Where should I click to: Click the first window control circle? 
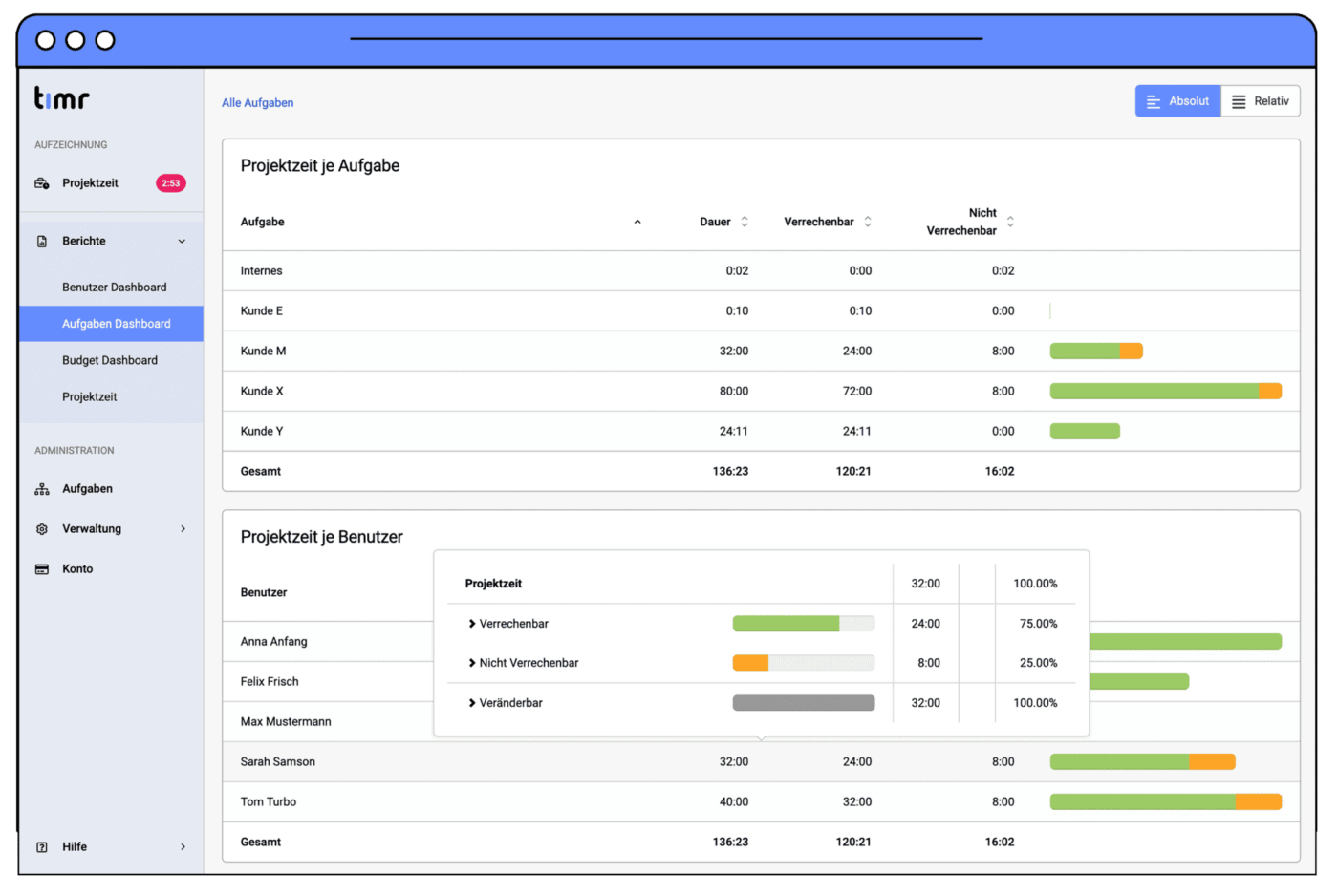tap(46, 40)
